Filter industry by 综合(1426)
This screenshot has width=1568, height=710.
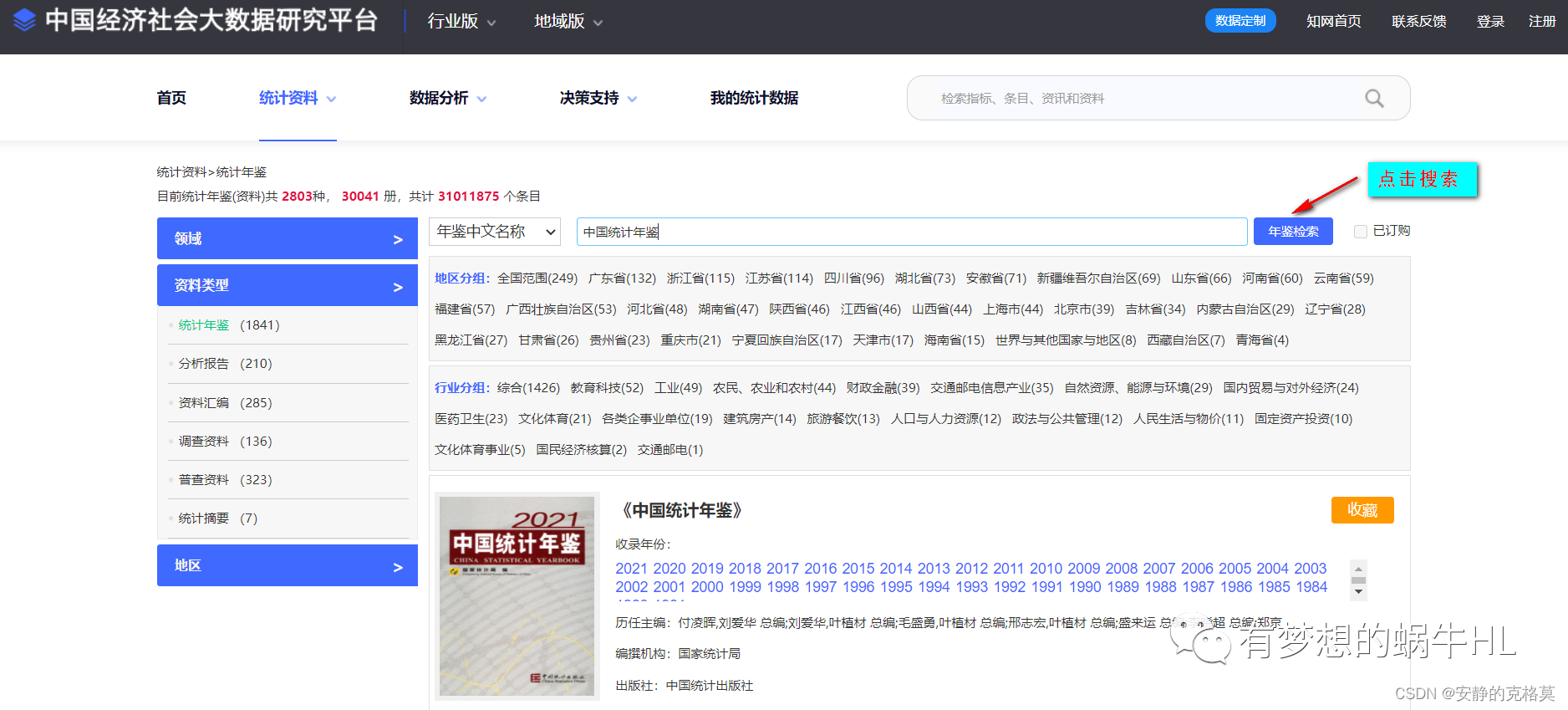click(x=528, y=388)
